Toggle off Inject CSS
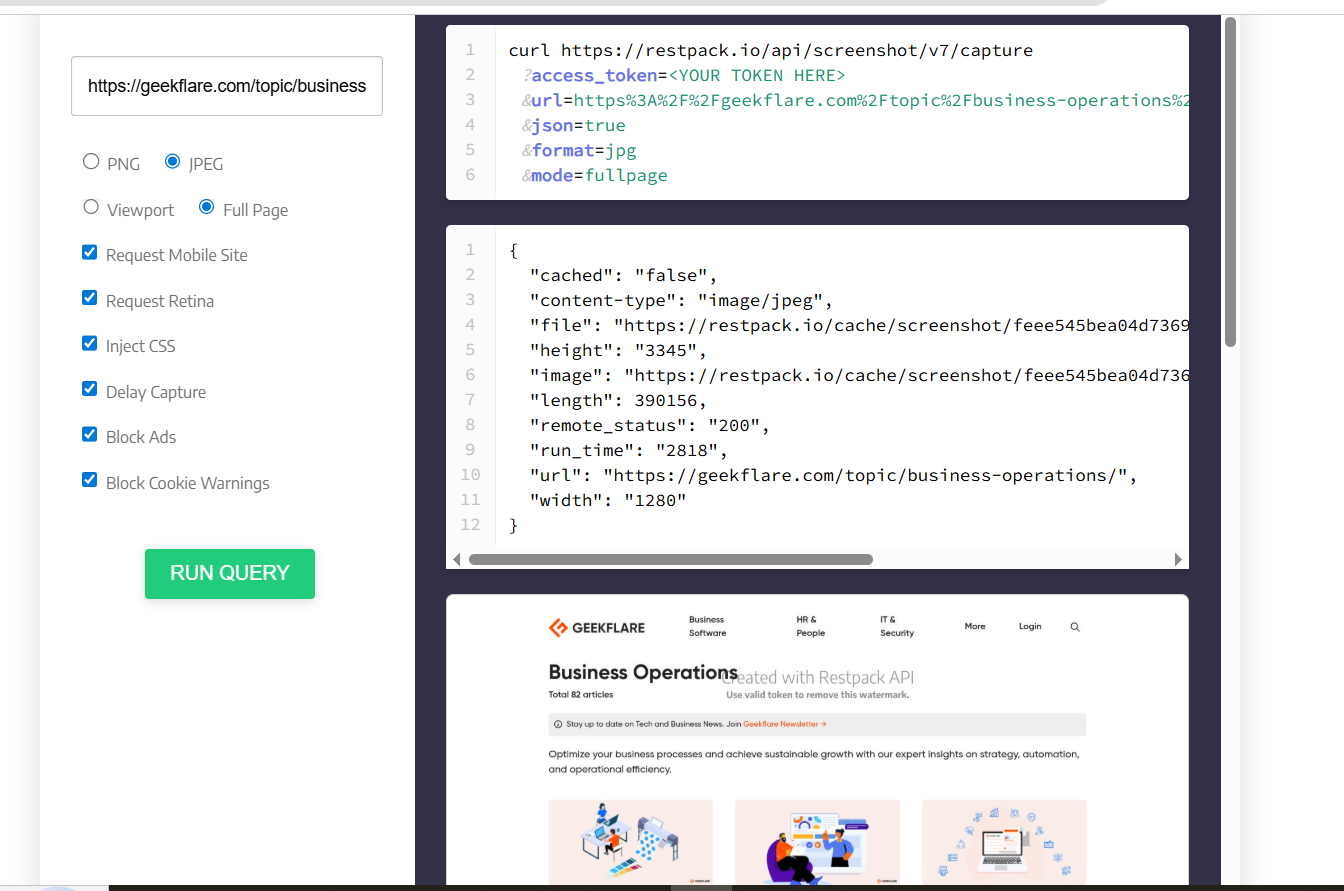 click(x=89, y=343)
